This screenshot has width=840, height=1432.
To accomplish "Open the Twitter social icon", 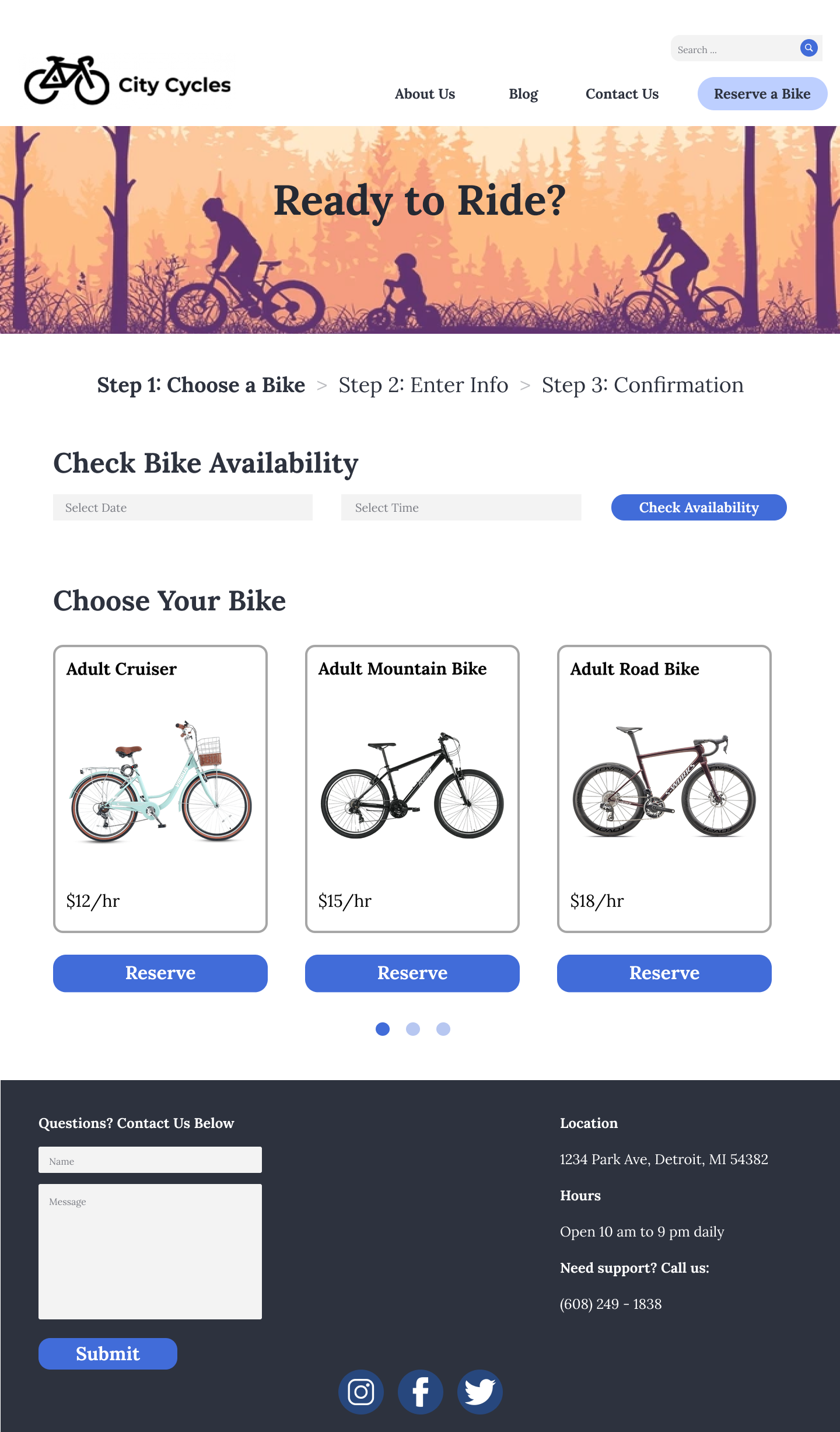I will pyautogui.click(x=480, y=1392).
